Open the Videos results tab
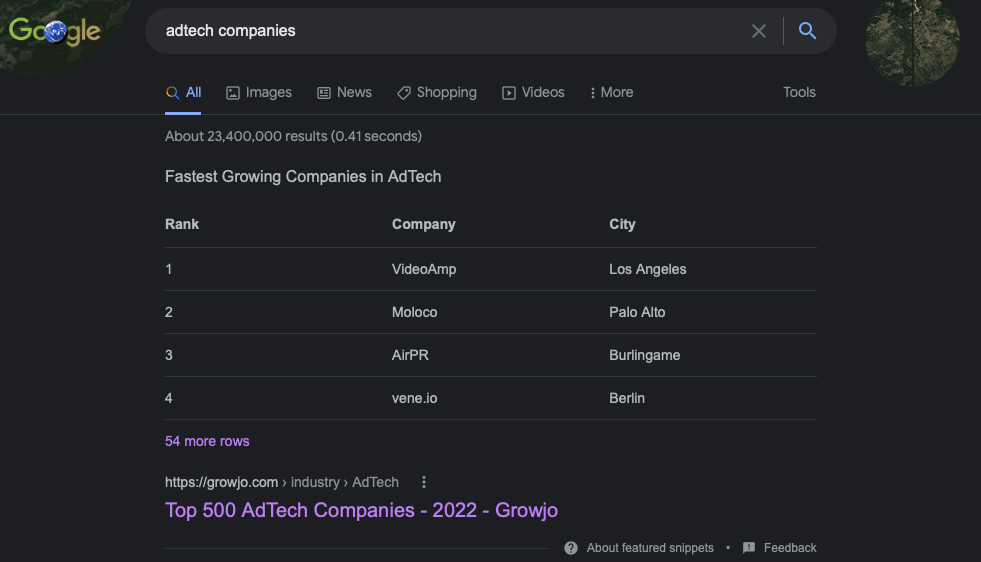The image size is (981, 562). (x=533, y=93)
